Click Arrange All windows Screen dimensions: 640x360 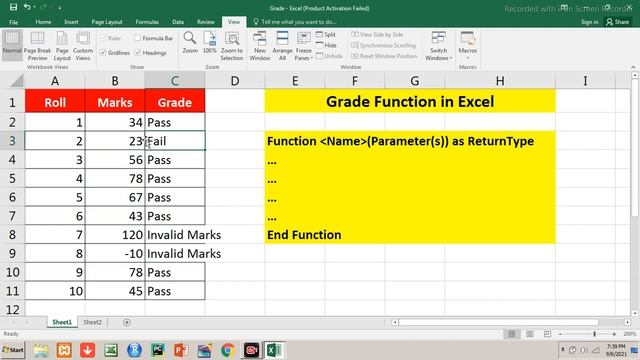click(x=282, y=45)
